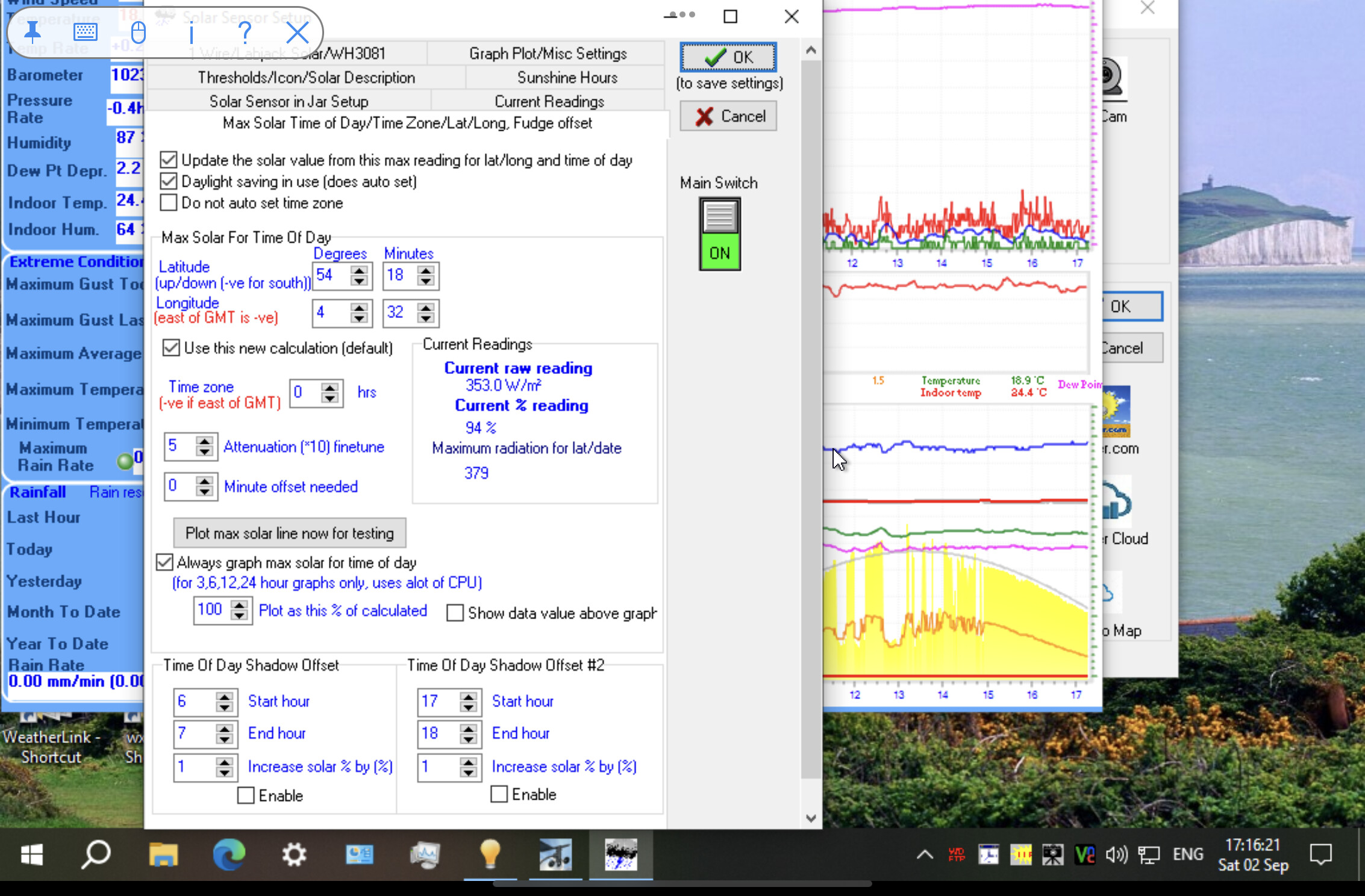
Task: Click OK to save settings
Action: 728,57
